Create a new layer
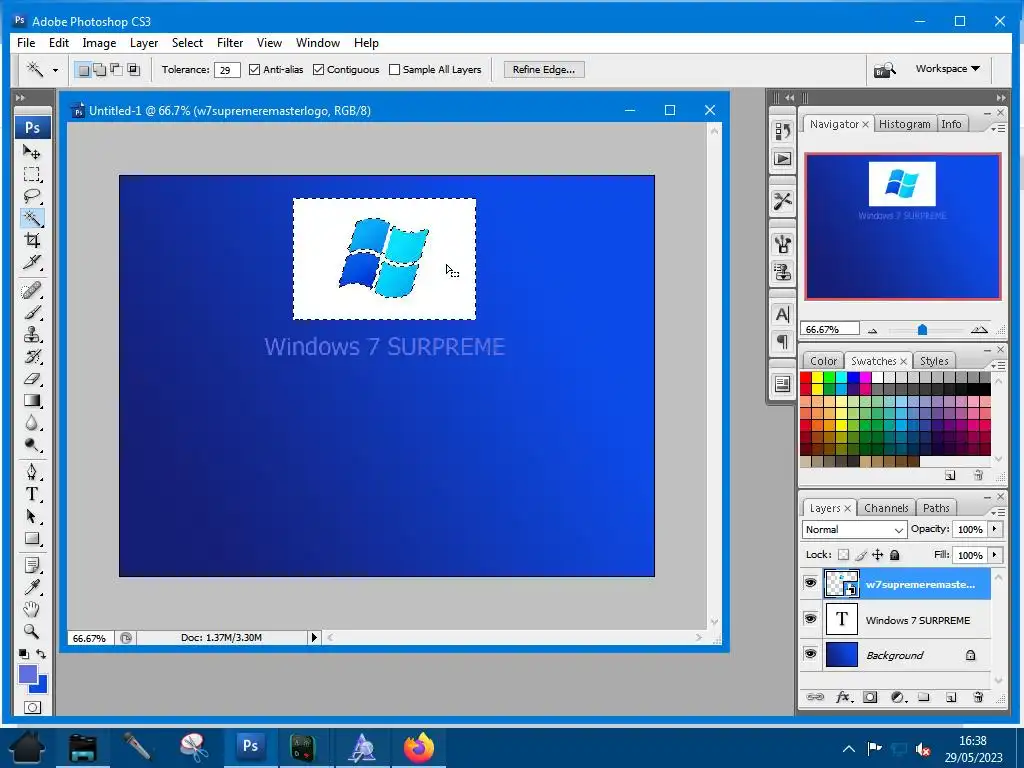This screenshot has height=768, width=1024. point(950,697)
